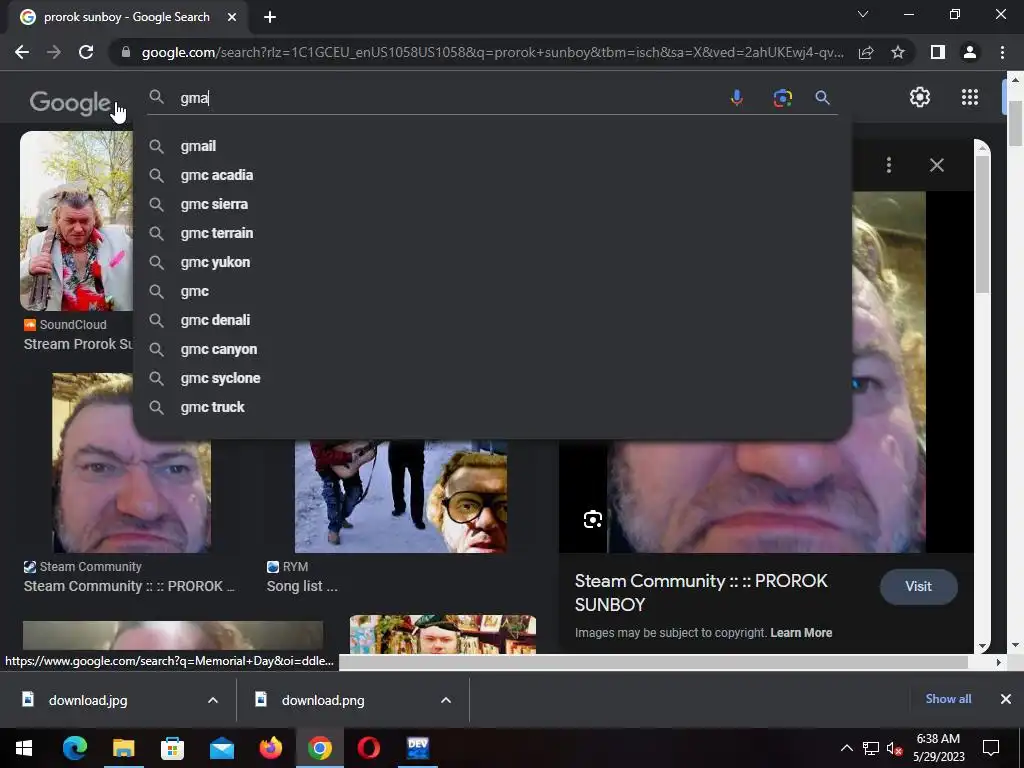
Task: Click Show all downloads
Action: (x=948, y=699)
